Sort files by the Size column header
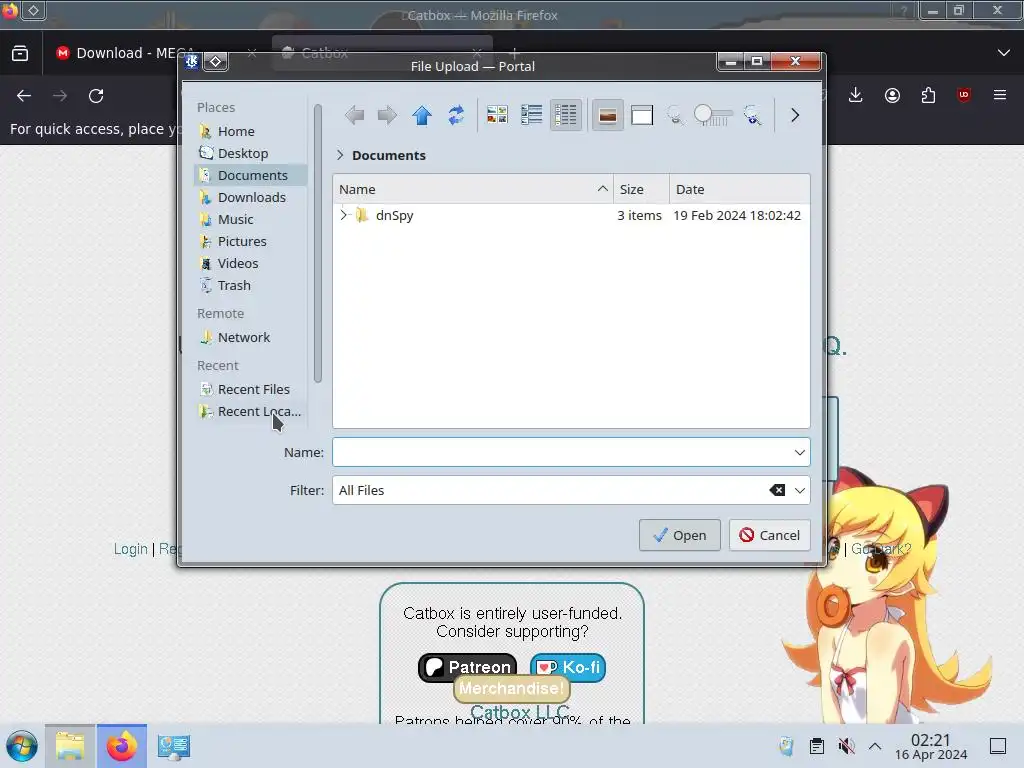Screen dimensions: 1024x768 tap(641, 189)
